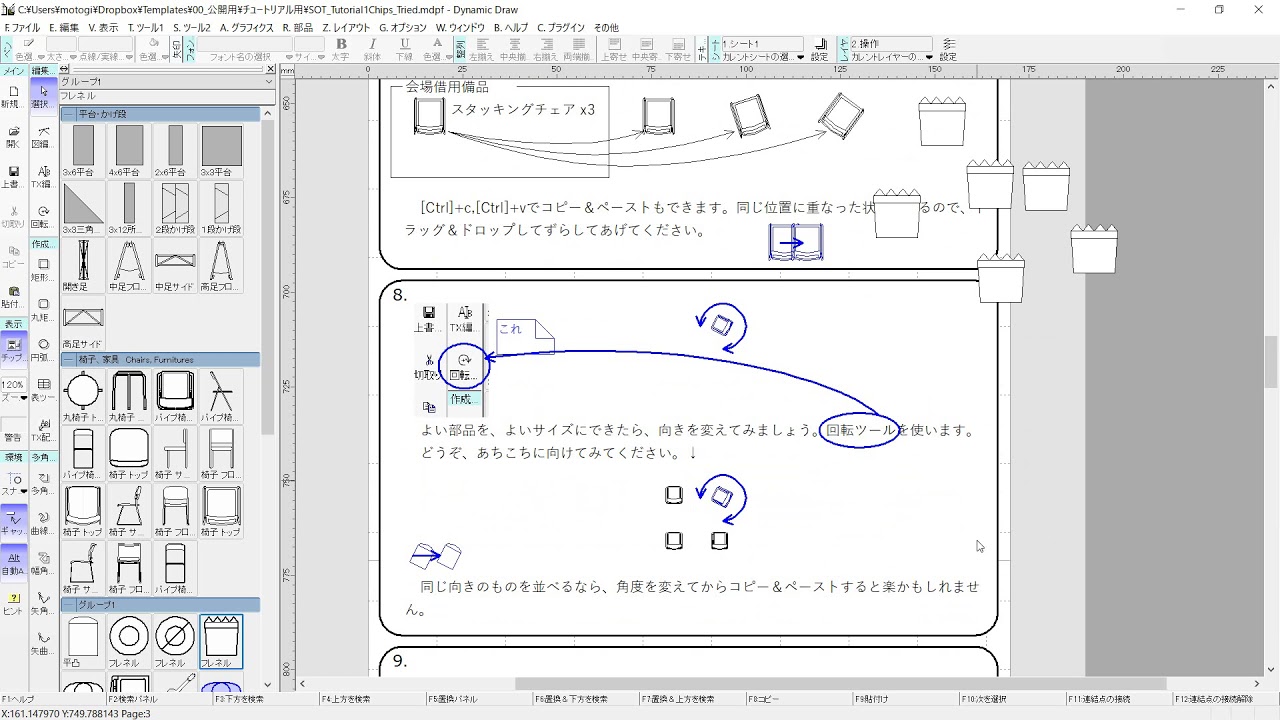The width and height of the screenshot is (1280, 720).
Task: Open the ヒント (Hint) icon
Action: pos(13,604)
